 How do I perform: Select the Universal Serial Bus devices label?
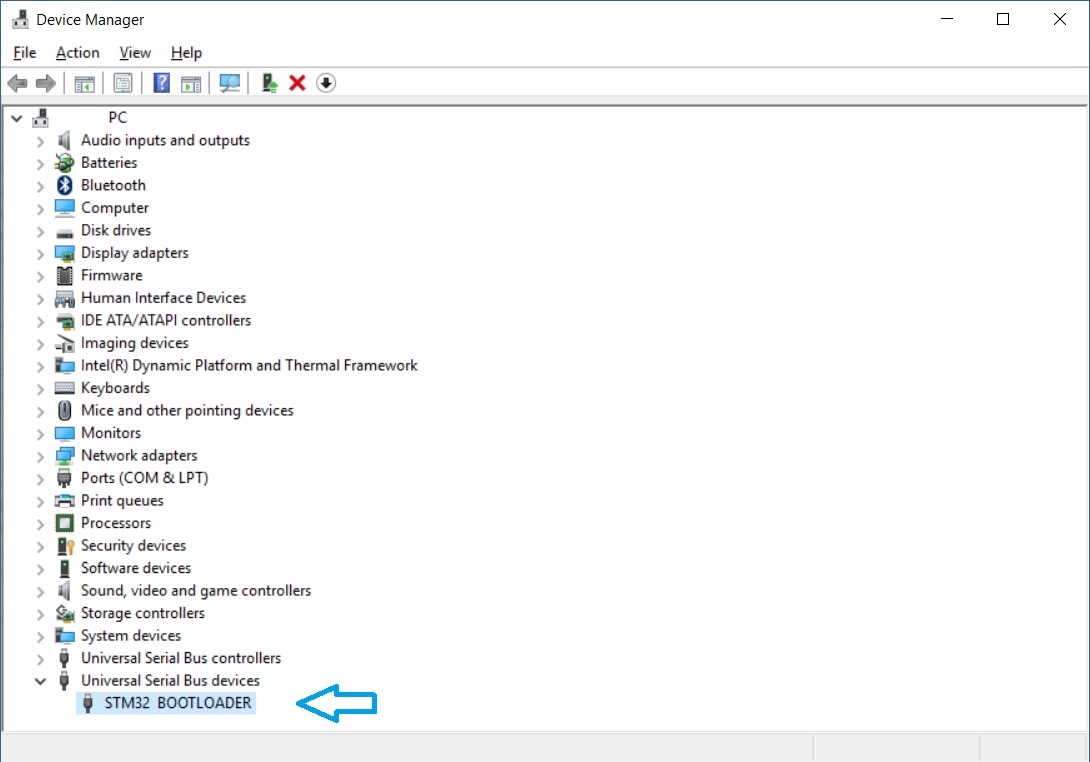(170, 681)
